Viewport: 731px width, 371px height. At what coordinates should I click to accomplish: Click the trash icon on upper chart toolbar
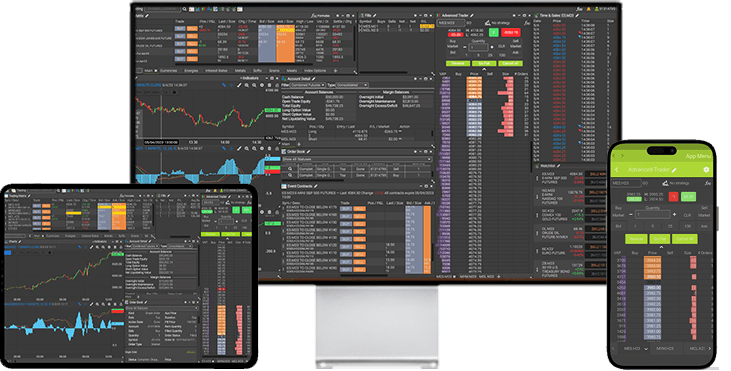(269, 85)
